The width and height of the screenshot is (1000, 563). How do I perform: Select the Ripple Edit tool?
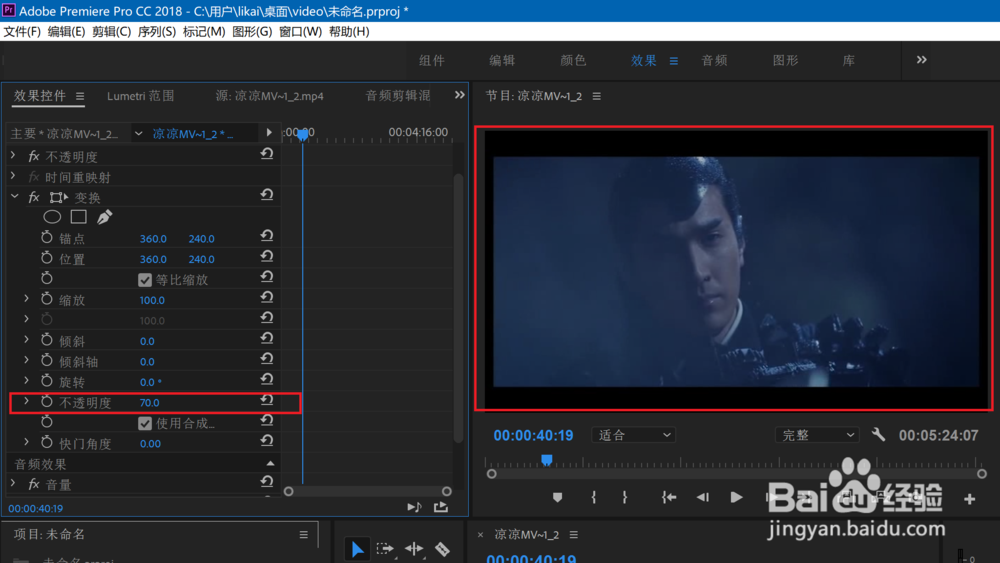[414, 549]
